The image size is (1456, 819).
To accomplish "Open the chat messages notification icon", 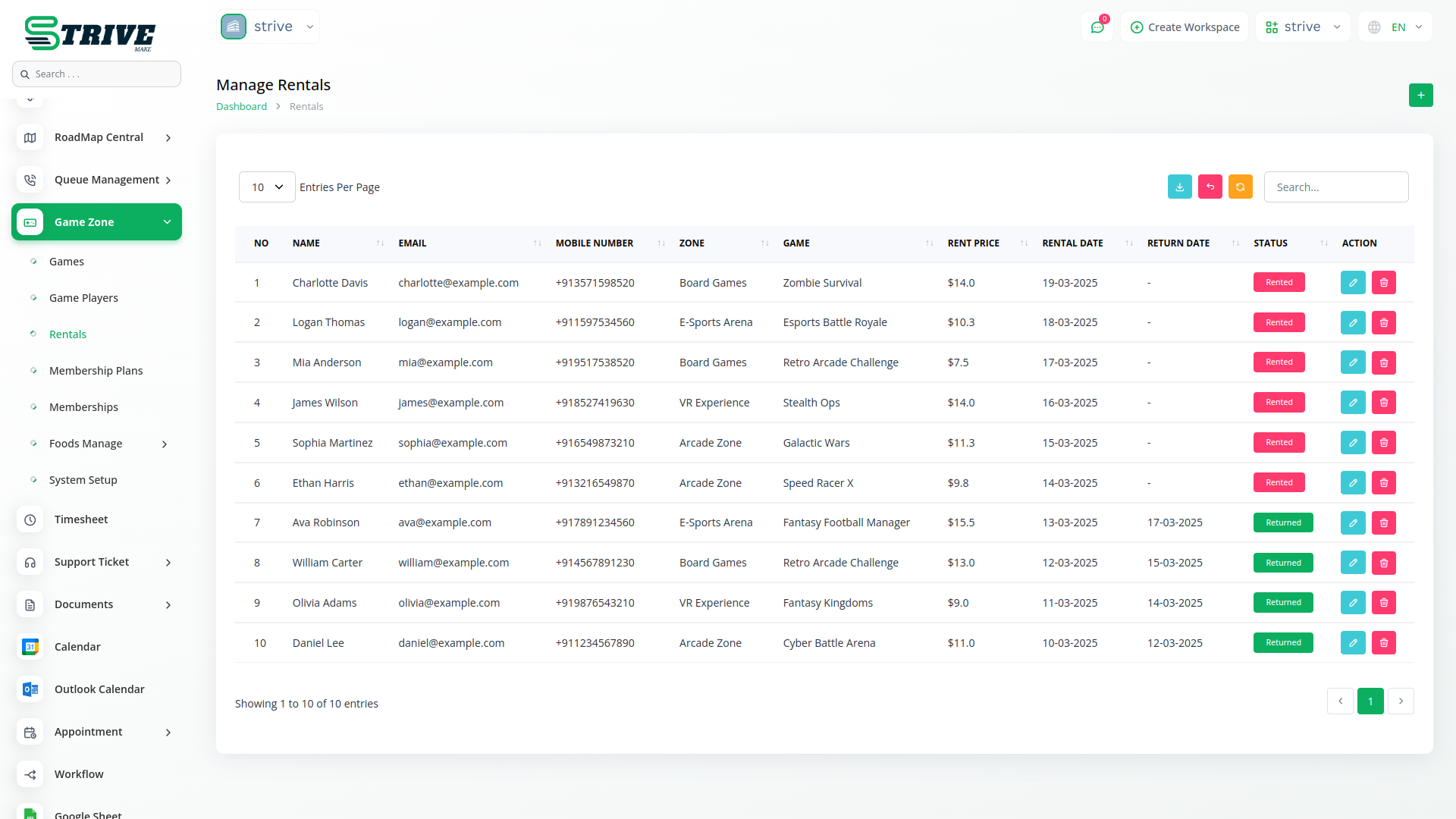I will (x=1097, y=27).
